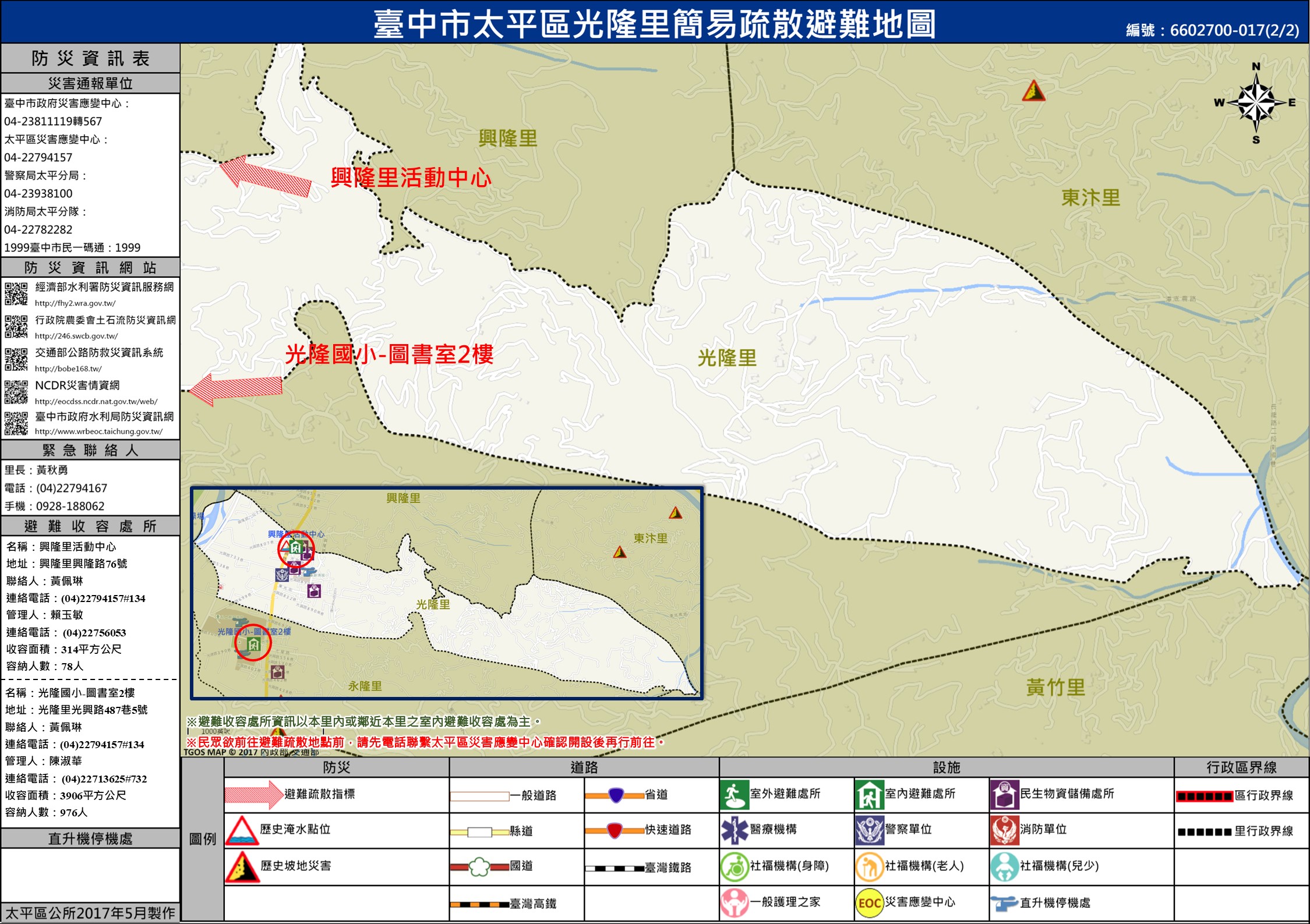Click the 歷史淹水點位 flood triangle legend icon
1310x924 pixels.
tap(242, 831)
